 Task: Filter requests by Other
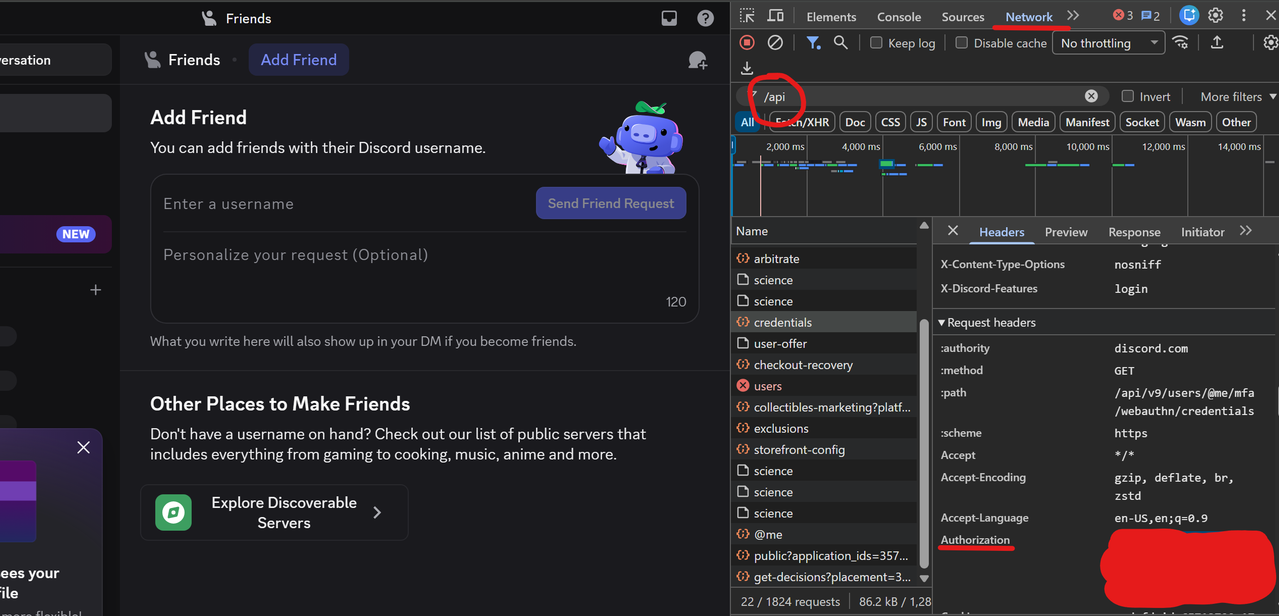[x=1236, y=122]
